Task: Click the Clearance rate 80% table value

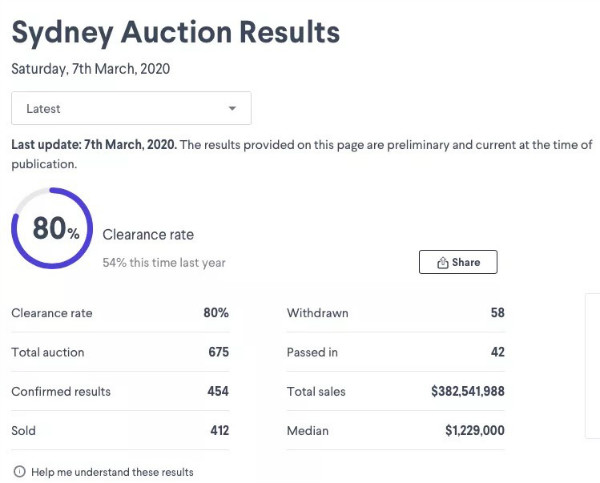Action: pyautogui.click(x=216, y=313)
